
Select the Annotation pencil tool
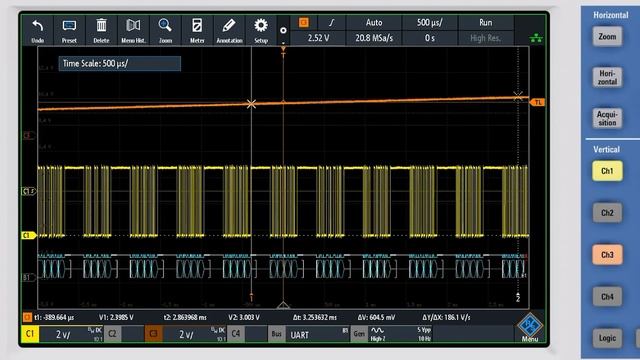[x=229, y=30]
